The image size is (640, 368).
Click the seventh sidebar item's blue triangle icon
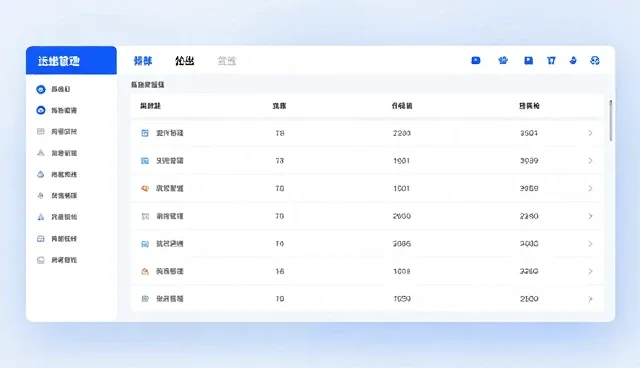[x=40, y=217]
